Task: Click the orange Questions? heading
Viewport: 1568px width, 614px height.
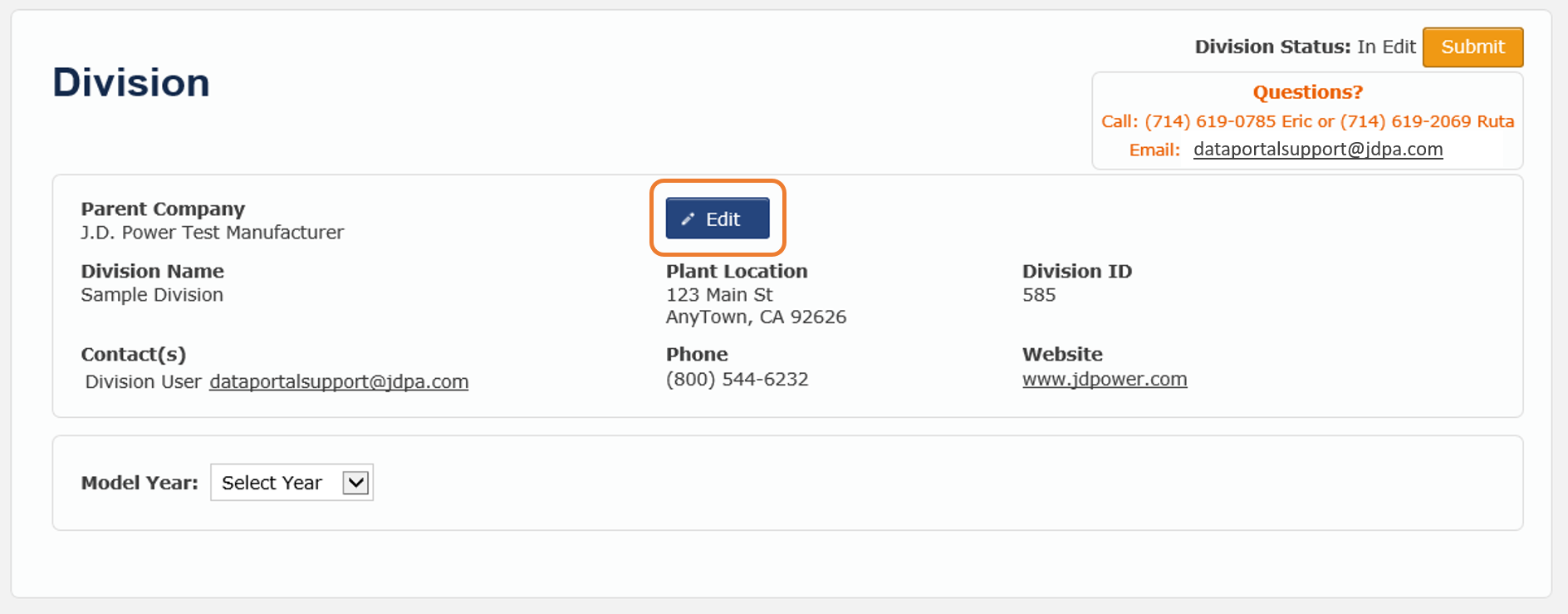Action: (1307, 92)
